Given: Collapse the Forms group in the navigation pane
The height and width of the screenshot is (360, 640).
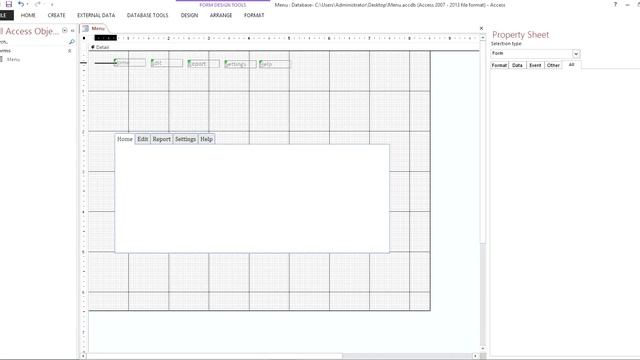Looking at the screenshot, I should (x=69, y=51).
